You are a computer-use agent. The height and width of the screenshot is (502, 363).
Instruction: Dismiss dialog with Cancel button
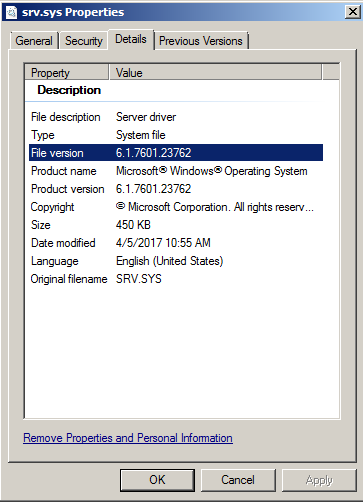point(238,480)
